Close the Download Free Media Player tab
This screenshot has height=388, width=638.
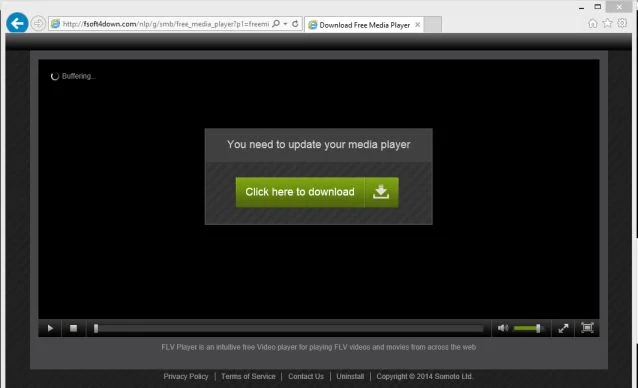[417, 25]
